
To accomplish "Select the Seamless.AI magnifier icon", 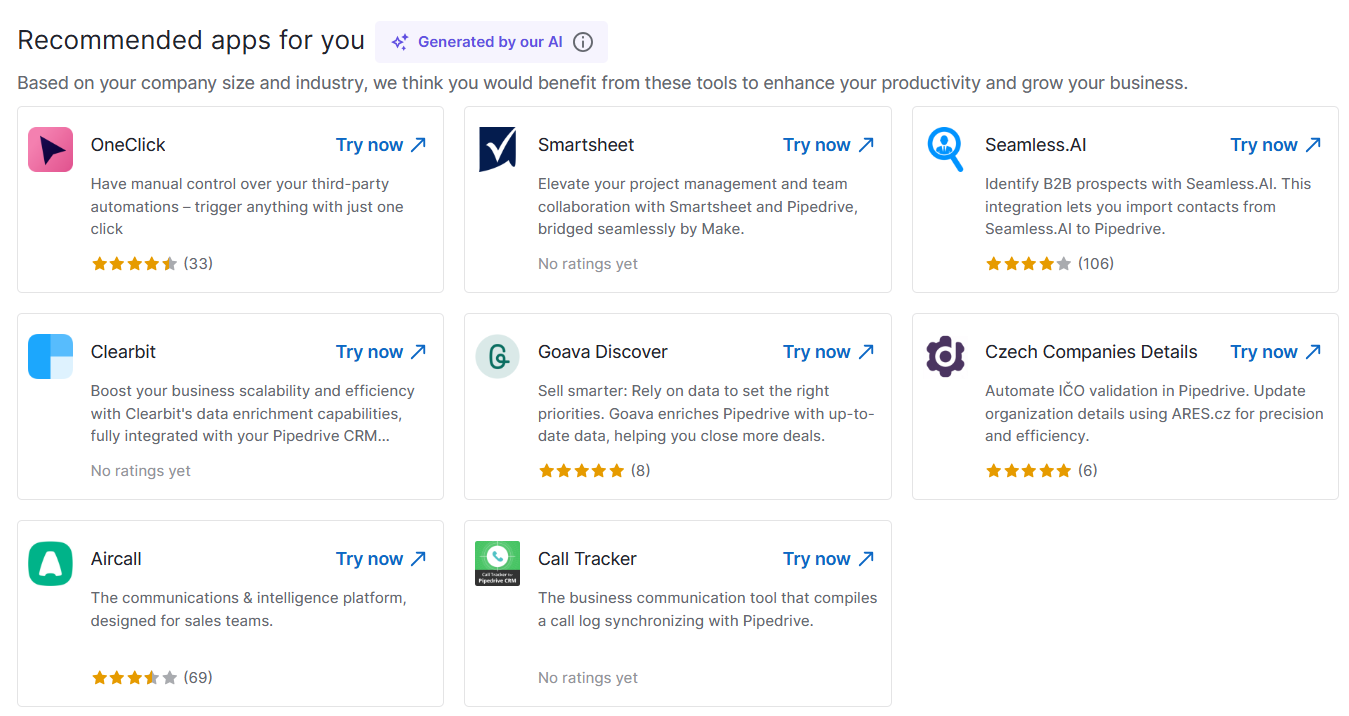I will (x=945, y=148).
